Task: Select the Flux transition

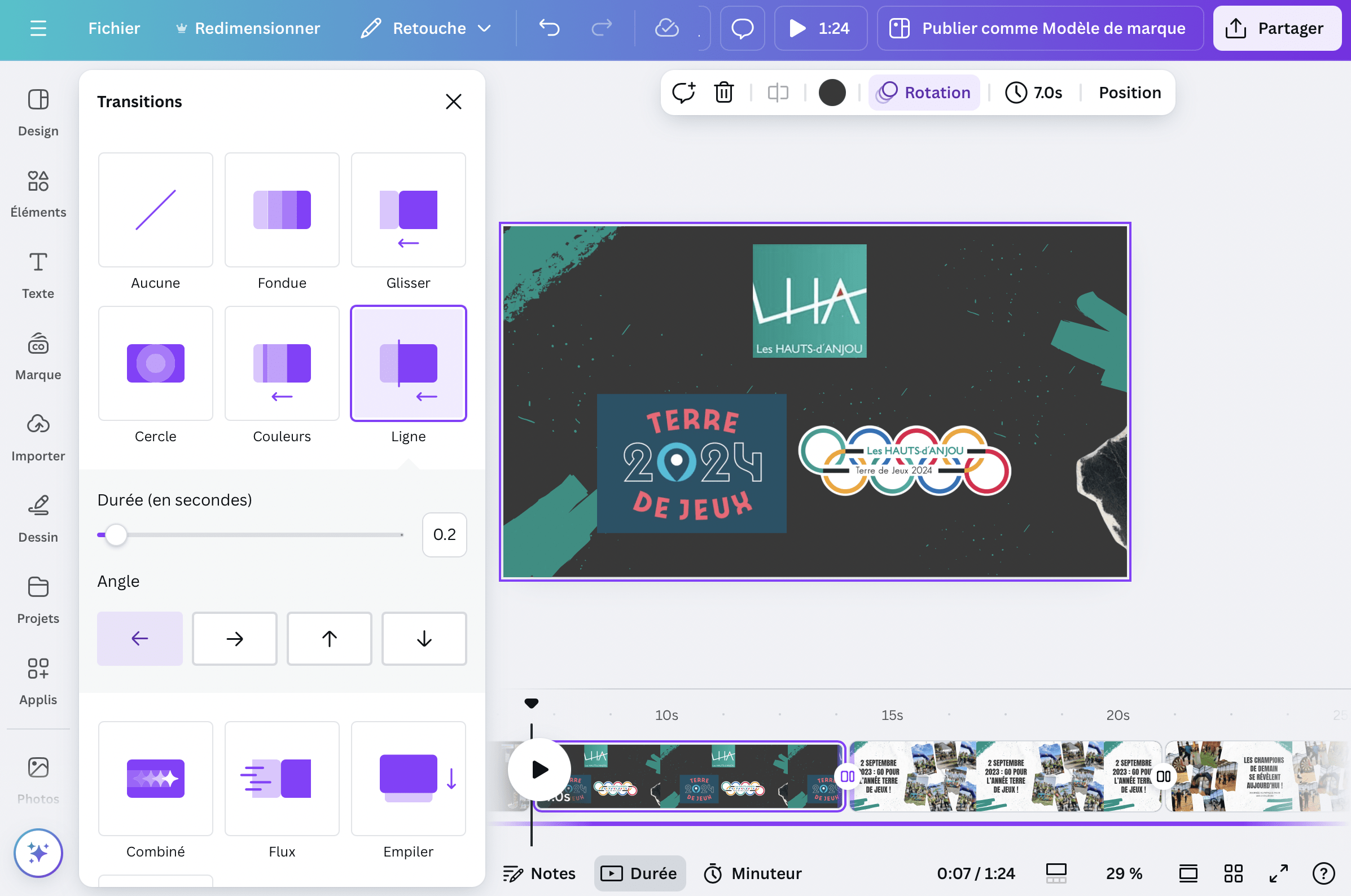Action: (x=282, y=778)
